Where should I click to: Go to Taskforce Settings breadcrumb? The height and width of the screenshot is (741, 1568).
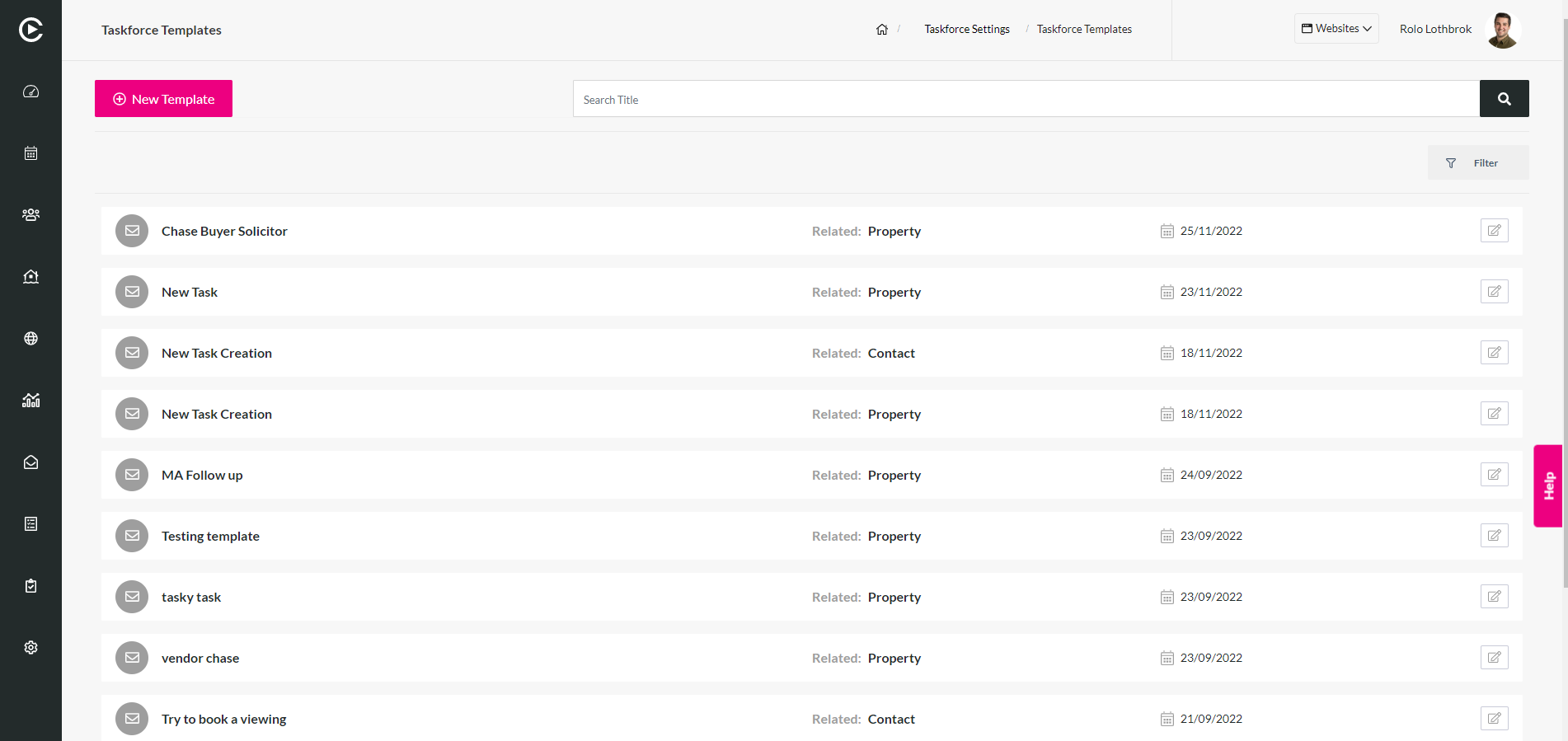click(x=967, y=29)
